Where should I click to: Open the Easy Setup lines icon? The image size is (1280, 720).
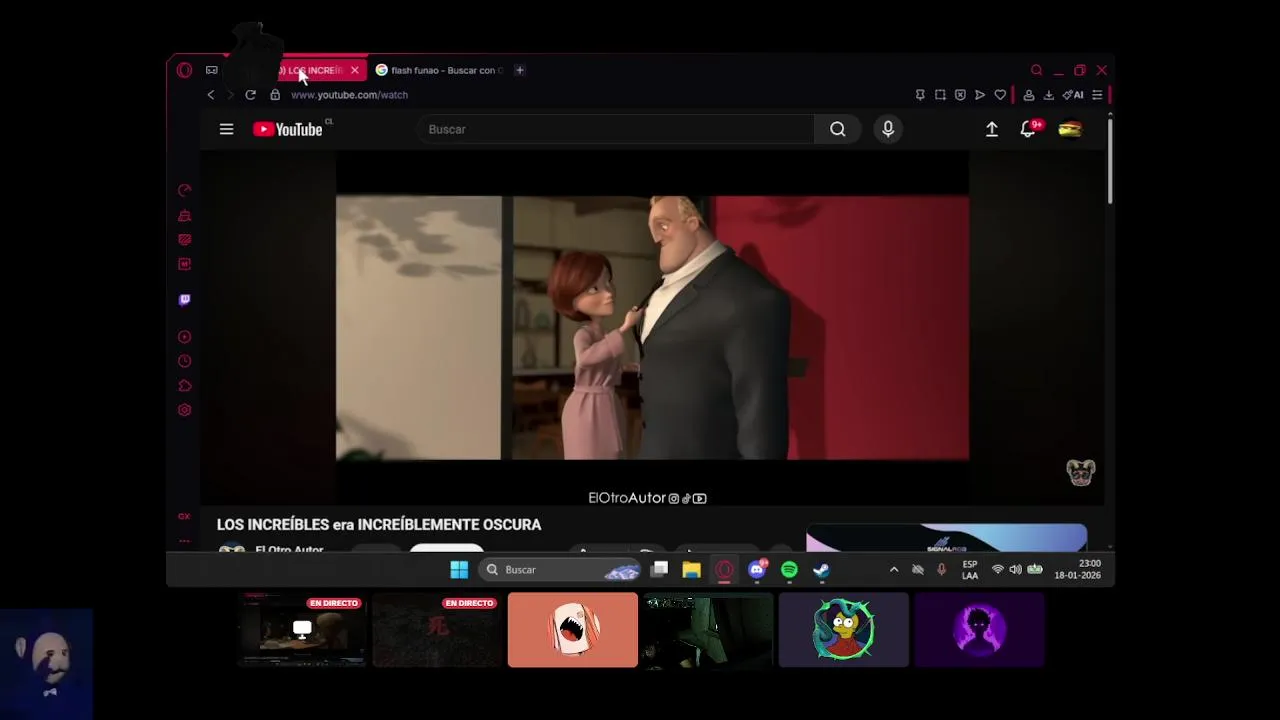point(1097,95)
